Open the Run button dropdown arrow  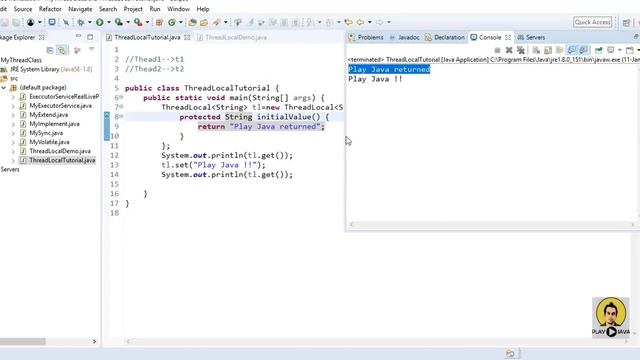tap(109, 22)
